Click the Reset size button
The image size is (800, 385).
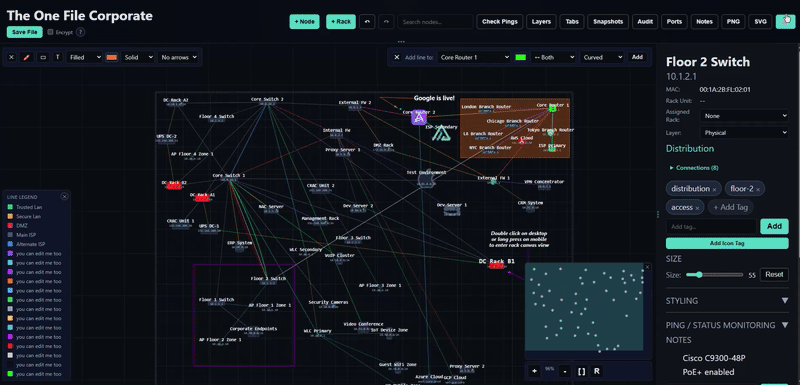coord(774,274)
